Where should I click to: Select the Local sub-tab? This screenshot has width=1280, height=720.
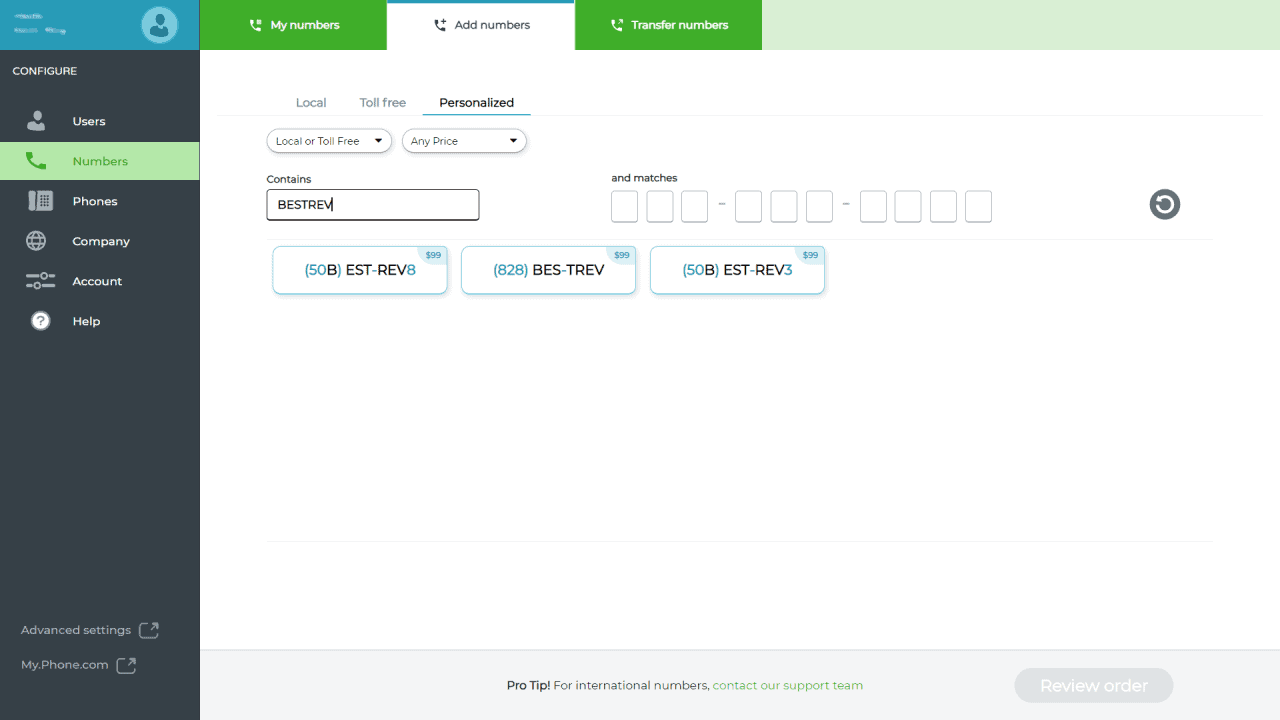point(311,103)
